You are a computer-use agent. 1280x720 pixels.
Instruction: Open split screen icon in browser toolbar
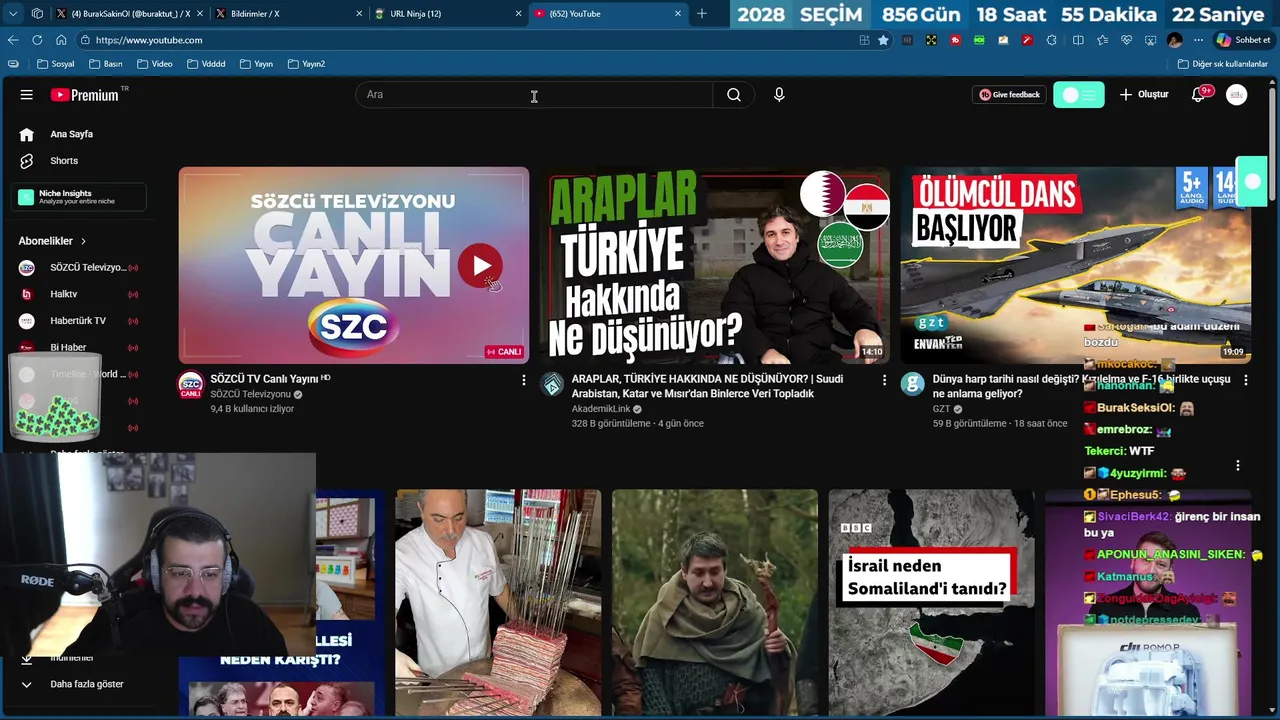point(1078,40)
